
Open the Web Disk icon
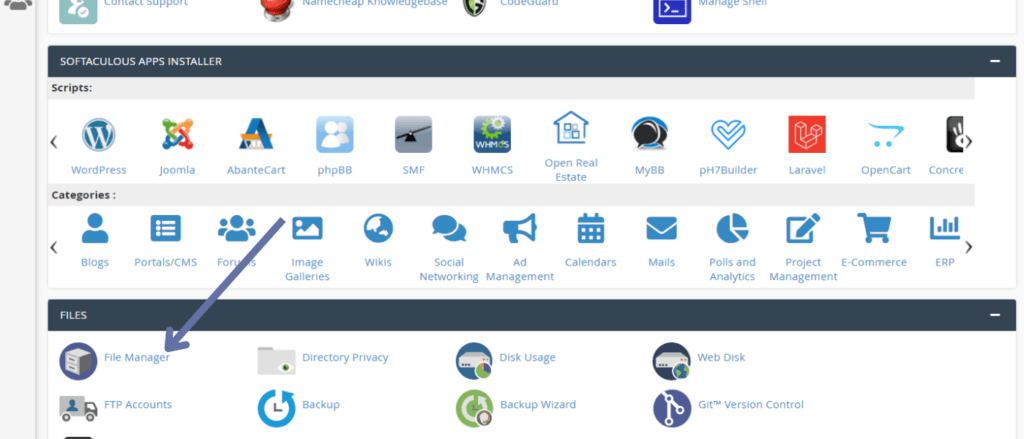672,361
